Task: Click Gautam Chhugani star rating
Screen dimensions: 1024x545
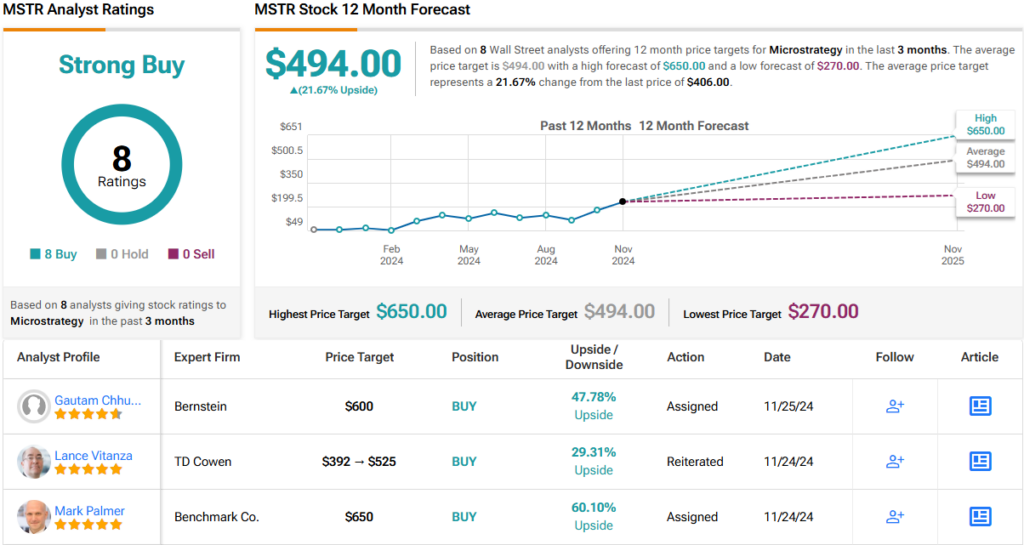Action: tap(88, 414)
